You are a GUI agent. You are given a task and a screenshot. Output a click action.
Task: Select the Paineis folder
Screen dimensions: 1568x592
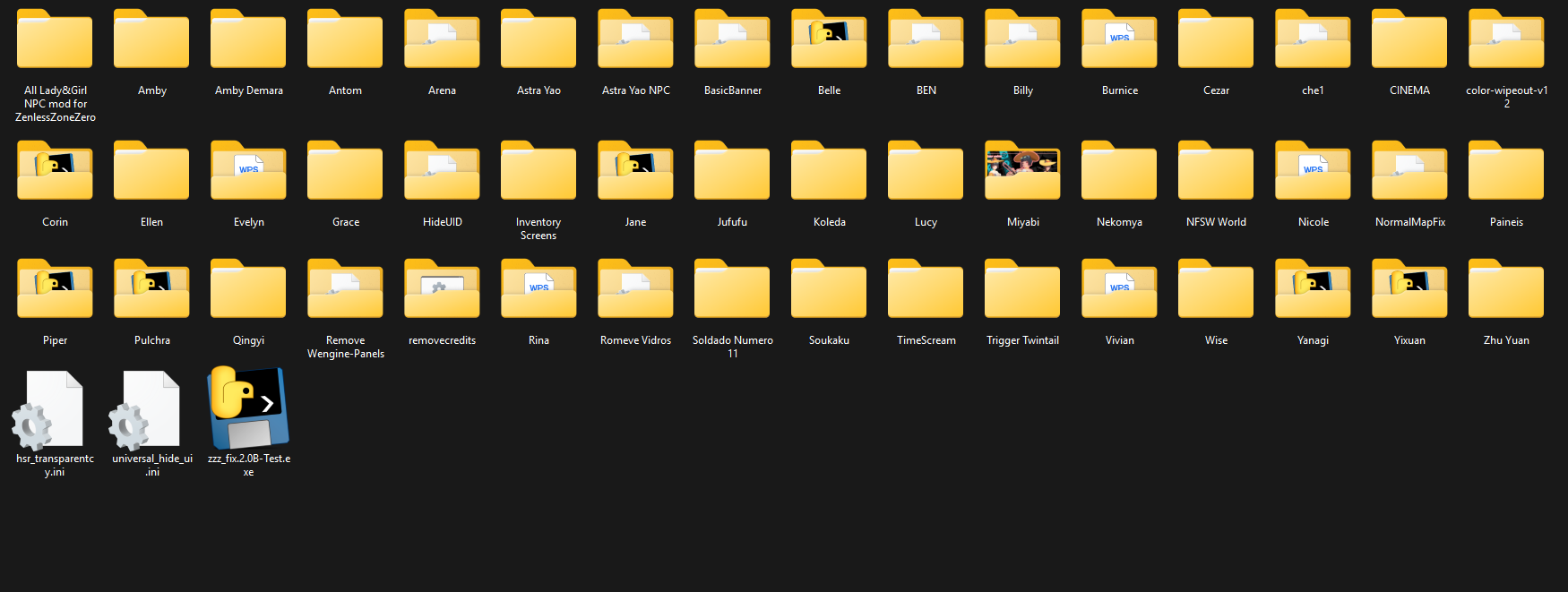[x=1506, y=171]
